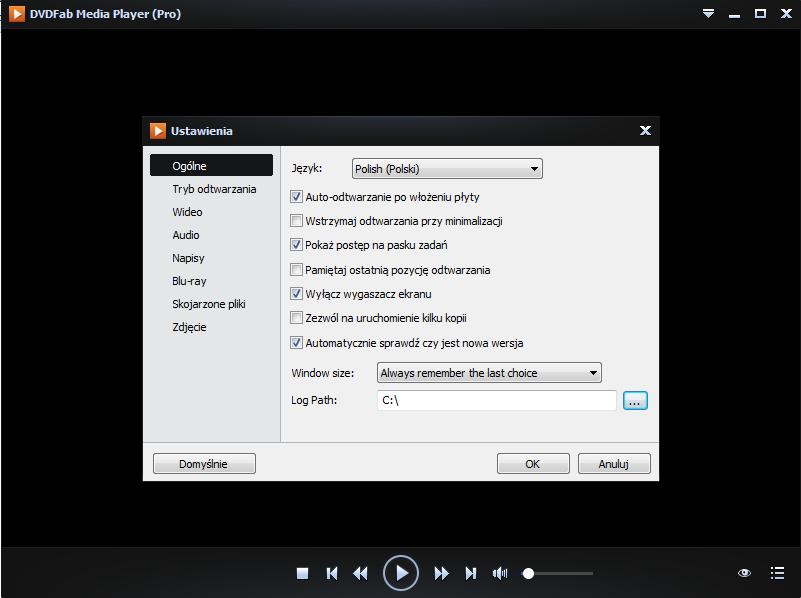Viewport: 801px width, 598px height.
Task: Browse for log path with ... button
Action: pyautogui.click(x=635, y=400)
